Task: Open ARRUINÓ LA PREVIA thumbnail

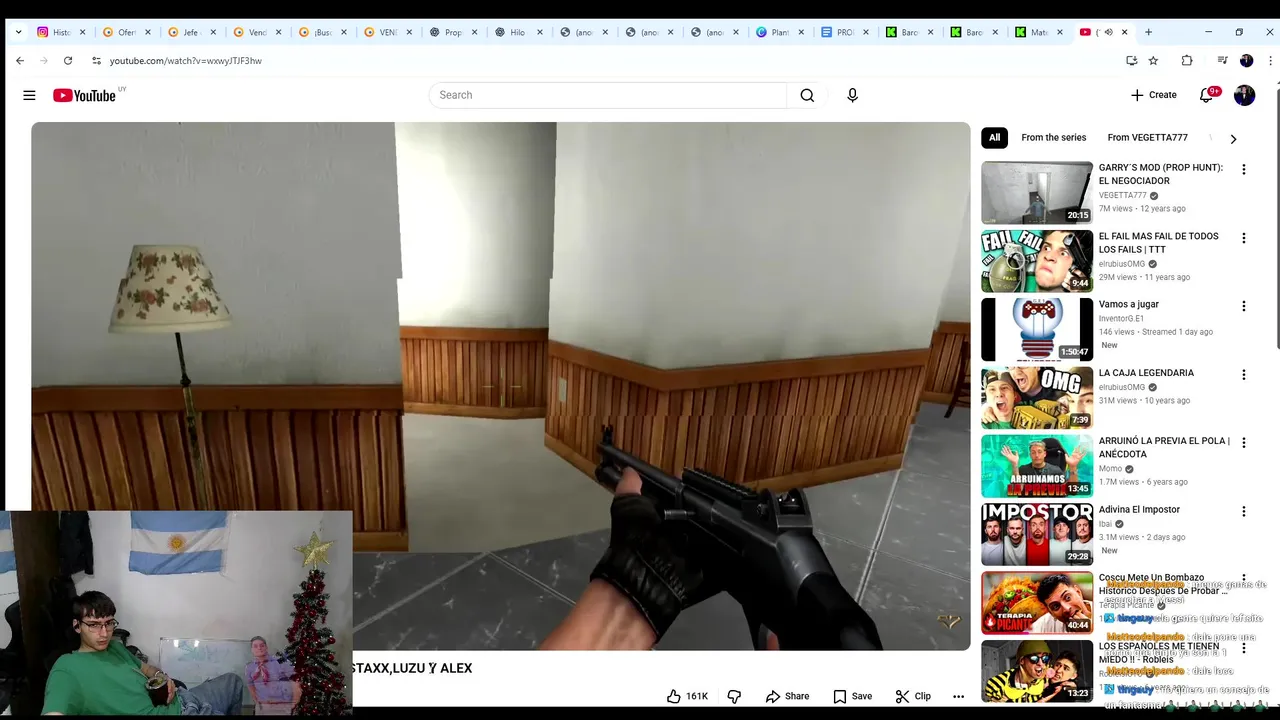Action: tap(1037, 466)
